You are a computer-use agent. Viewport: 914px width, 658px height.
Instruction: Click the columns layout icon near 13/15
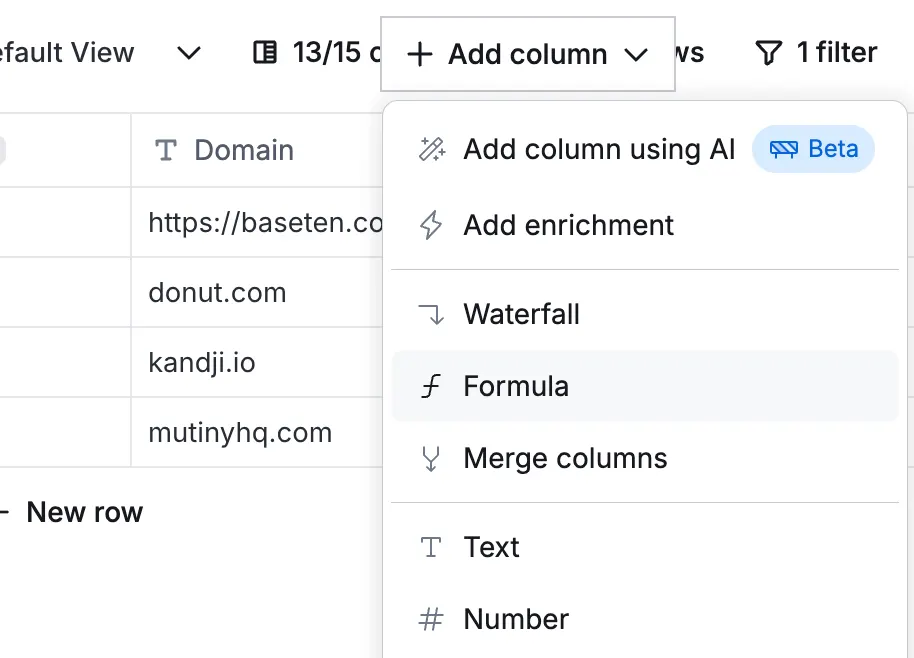pyautogui.click(x=265, y=52)
